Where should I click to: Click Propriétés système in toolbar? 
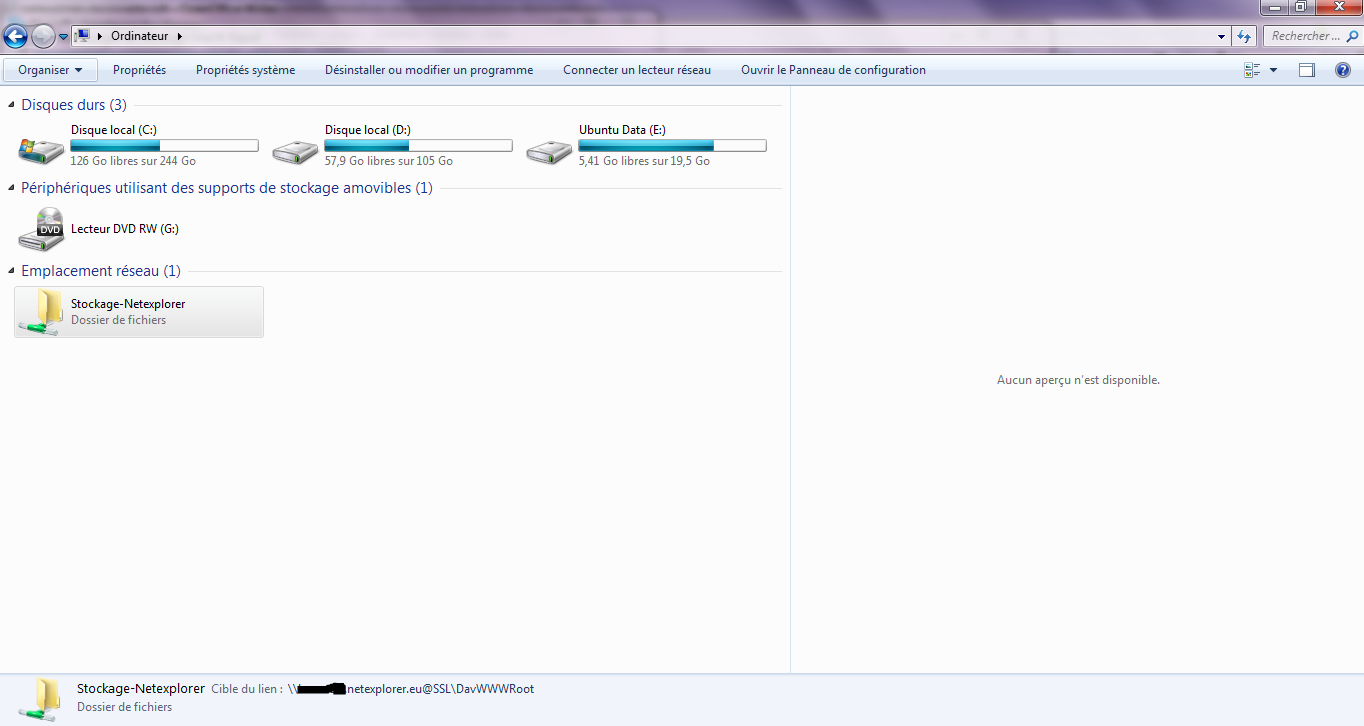click(245, 70)
